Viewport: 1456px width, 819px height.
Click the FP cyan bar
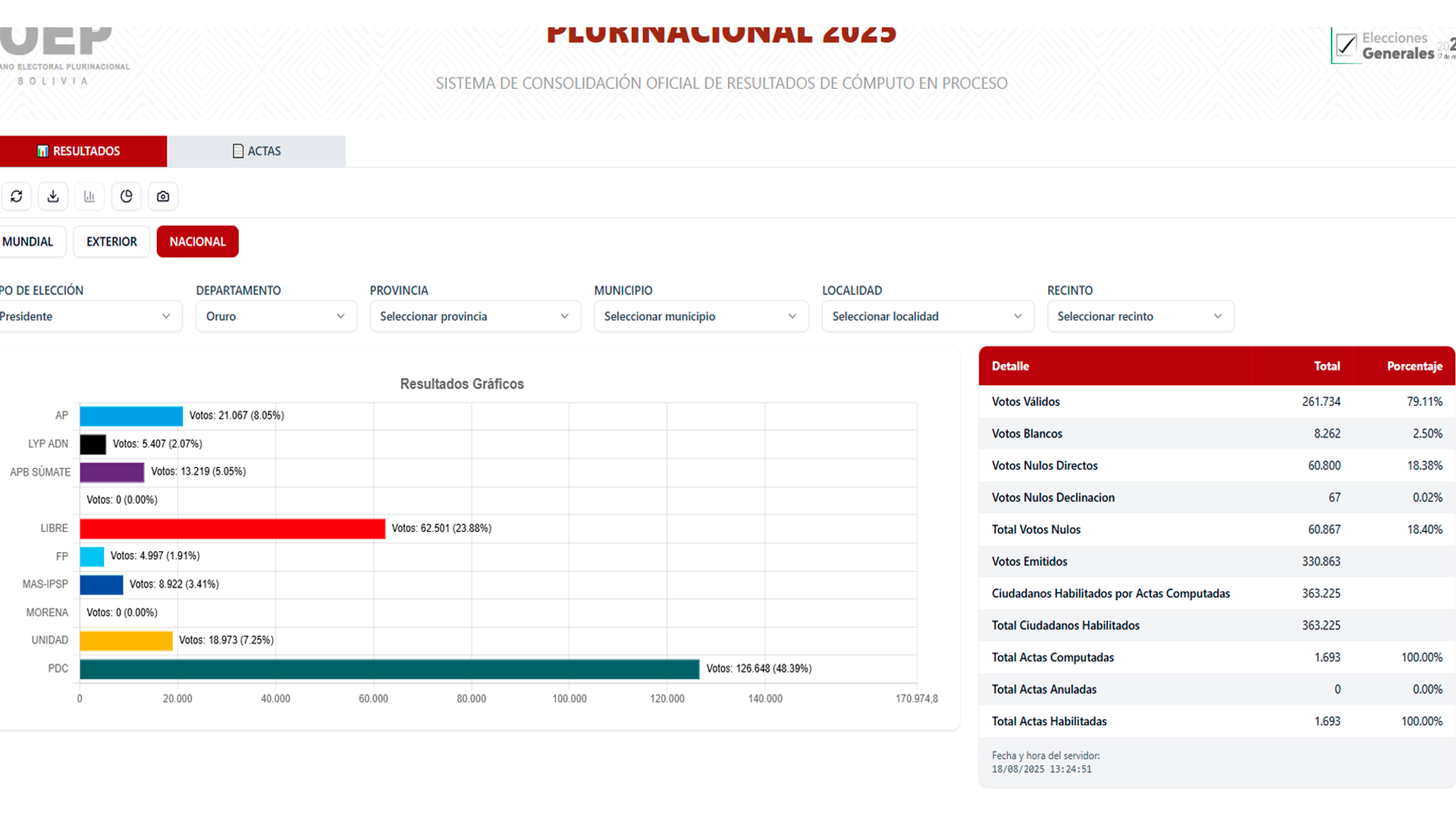92,557
